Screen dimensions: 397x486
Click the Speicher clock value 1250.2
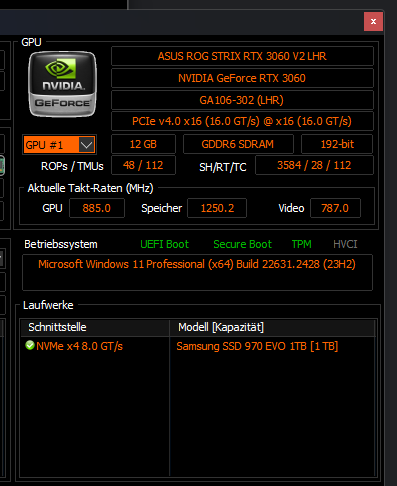[x=217, y=208]
